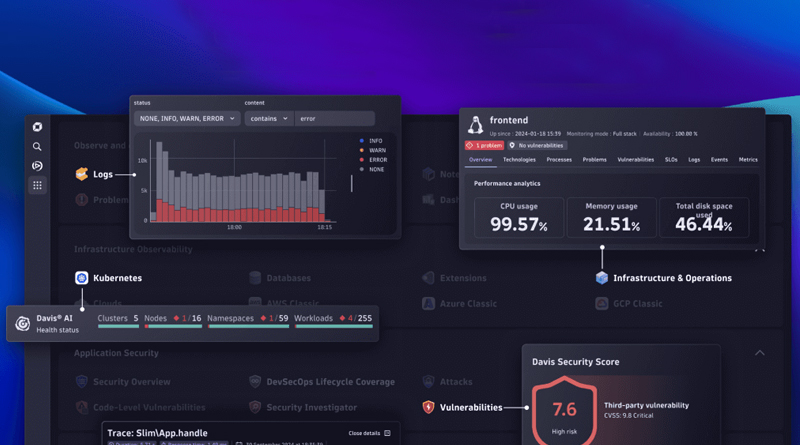Viewport: 800px width, 445px height.
Task: Open the Events tab
Action: 719,160
